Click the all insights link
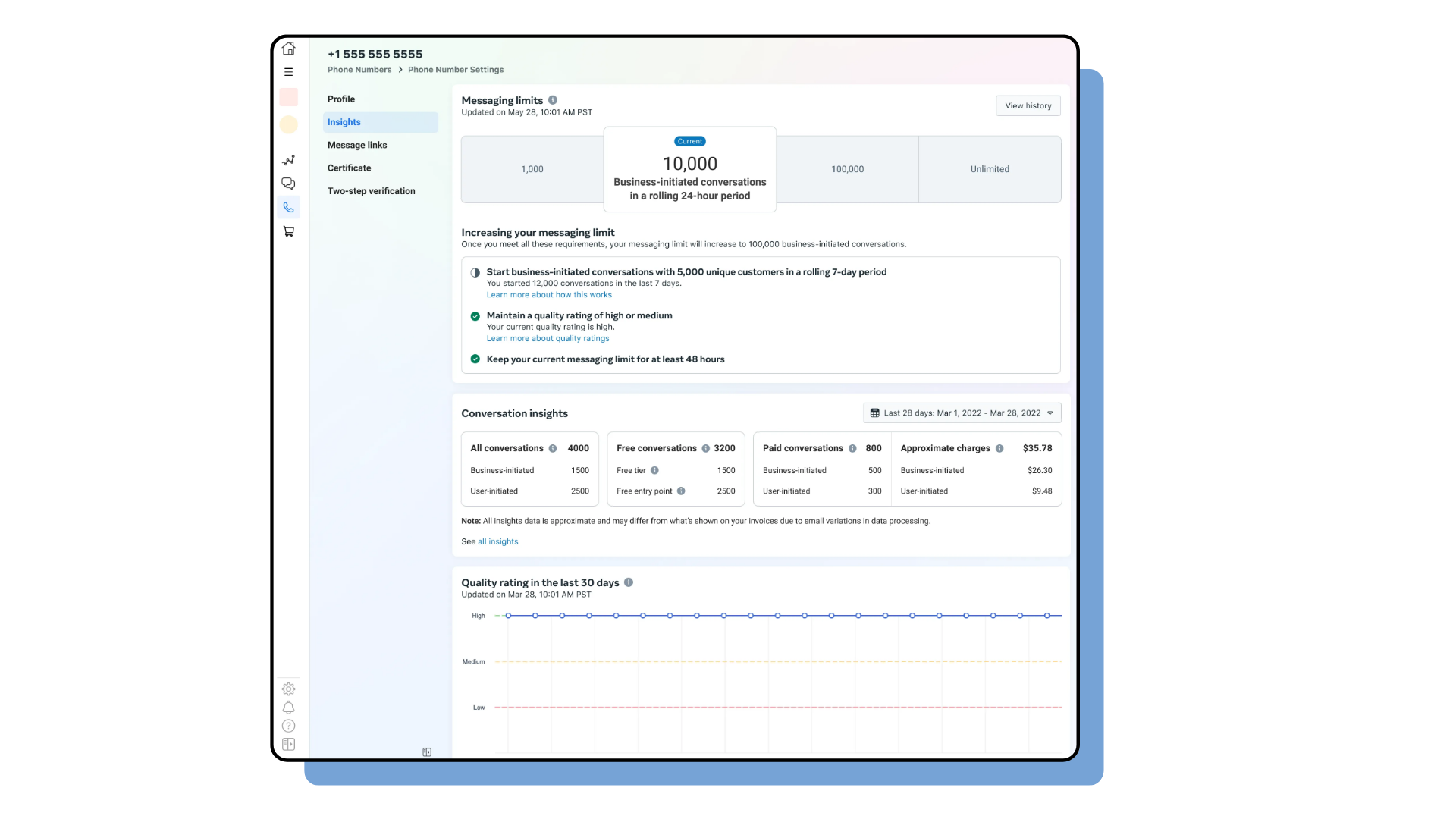Screen dimensions: 1456x819 click(498, 541)
